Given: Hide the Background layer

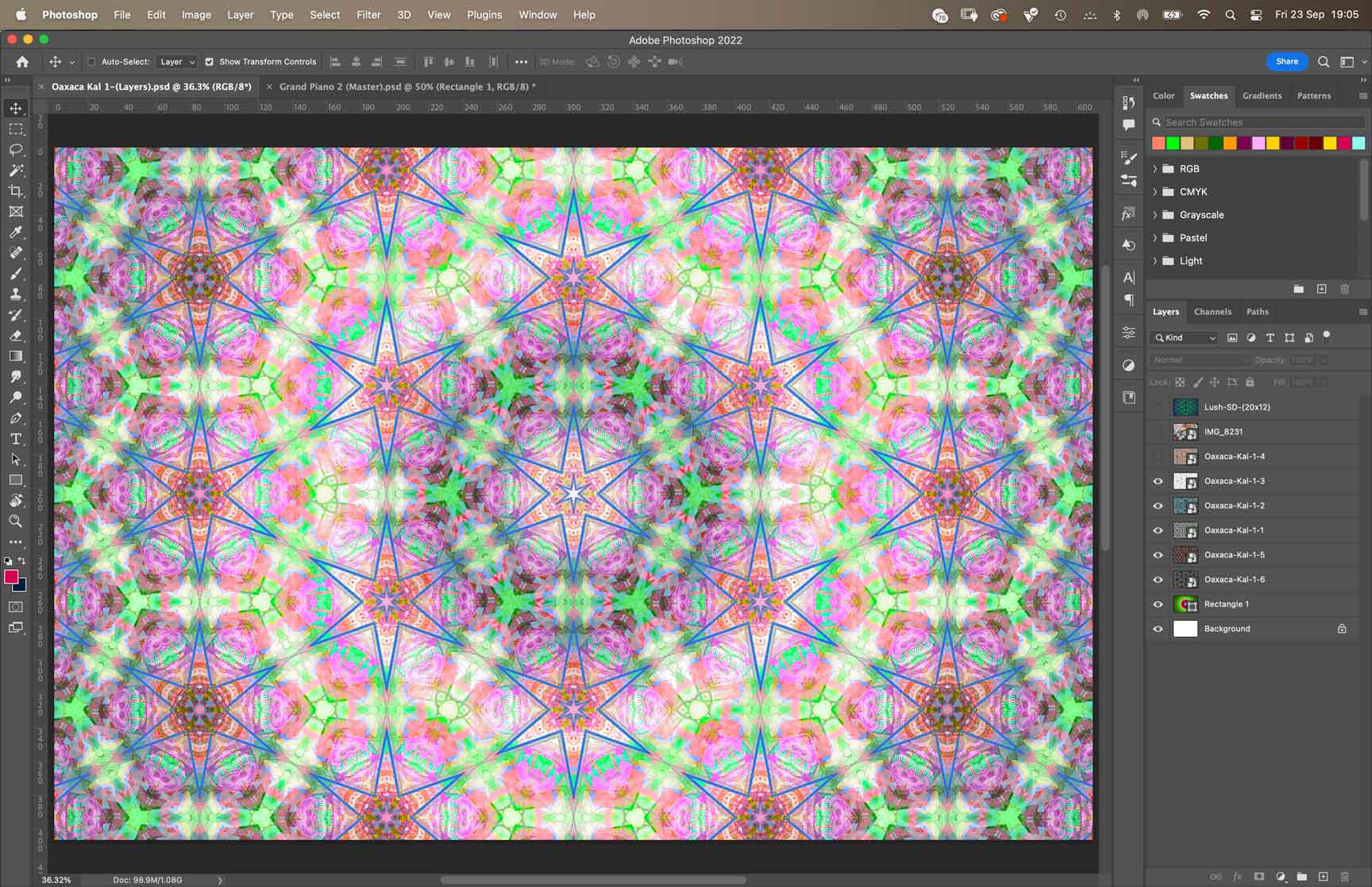Looking at the screenshot, I should [1158, 629].
